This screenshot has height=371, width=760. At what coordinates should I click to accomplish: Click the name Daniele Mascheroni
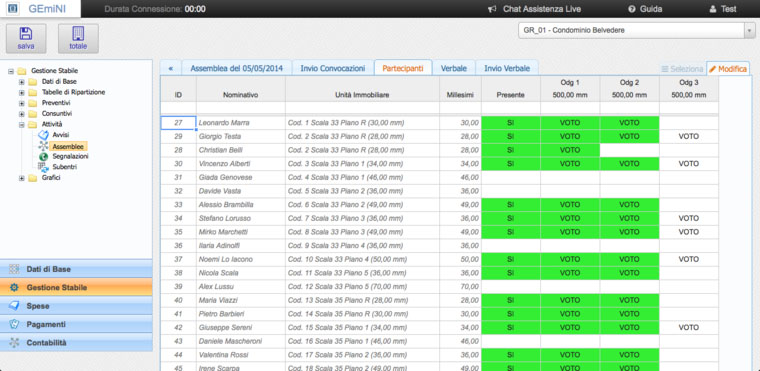(x=230, y=341)
